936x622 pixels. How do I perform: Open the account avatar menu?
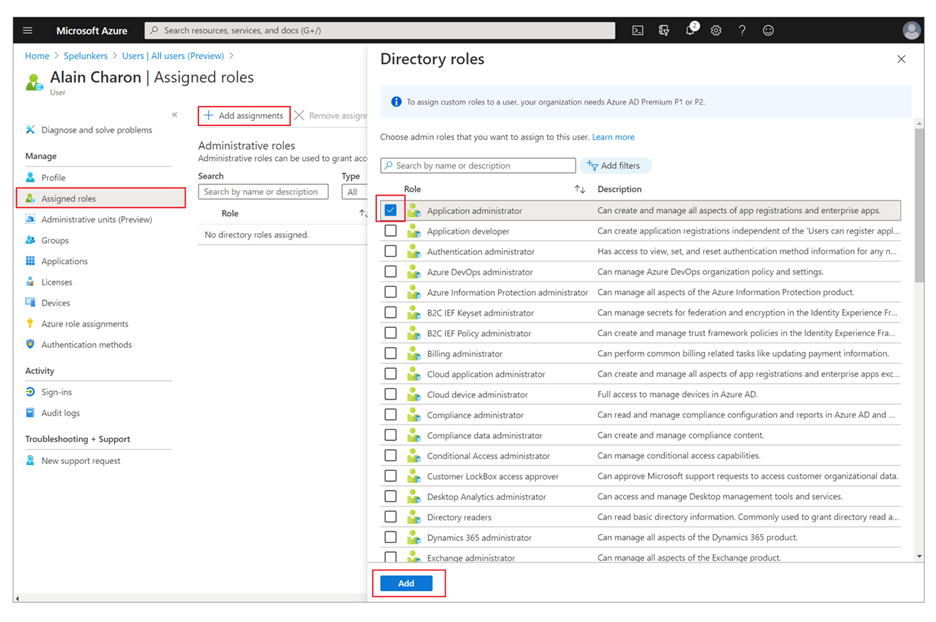pos(911,30)
